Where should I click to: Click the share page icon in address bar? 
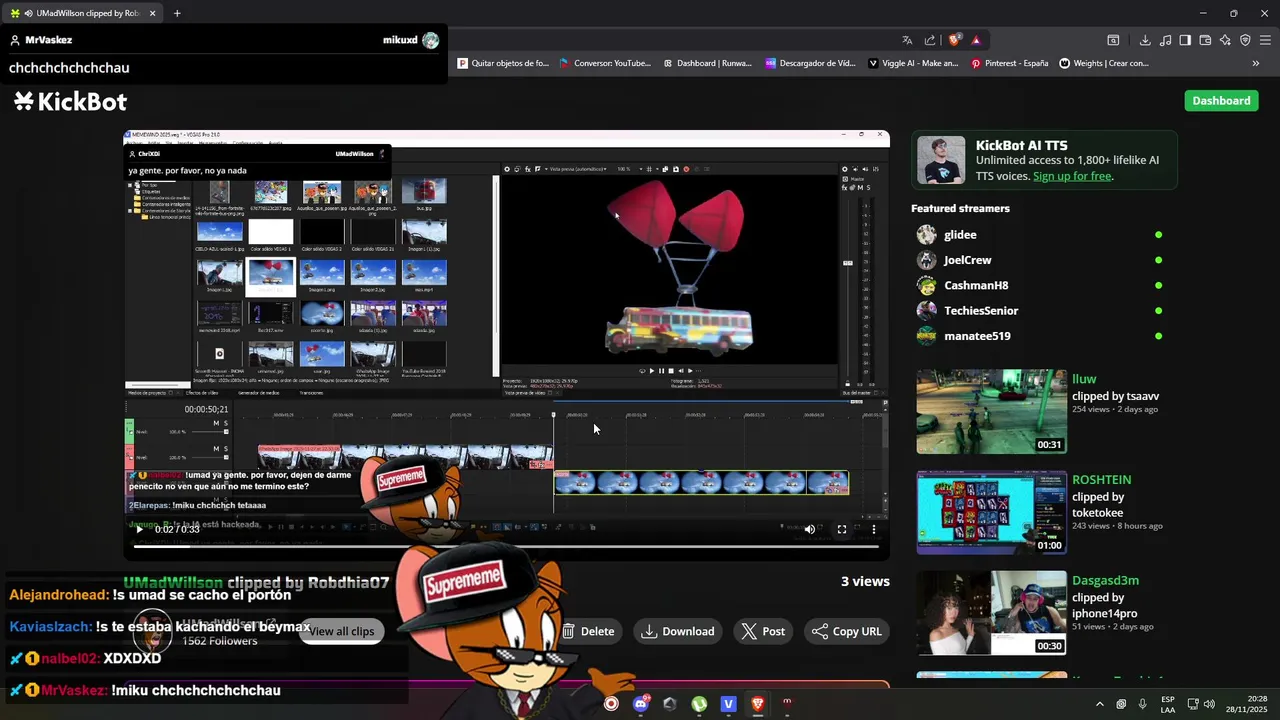[930, 40]
